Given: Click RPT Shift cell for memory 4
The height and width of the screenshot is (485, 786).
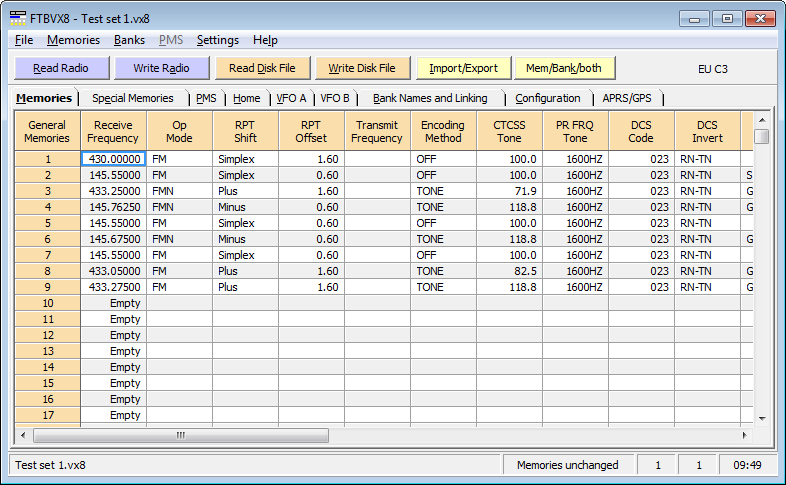Looking at the screenshot, I should click(245, 207).
